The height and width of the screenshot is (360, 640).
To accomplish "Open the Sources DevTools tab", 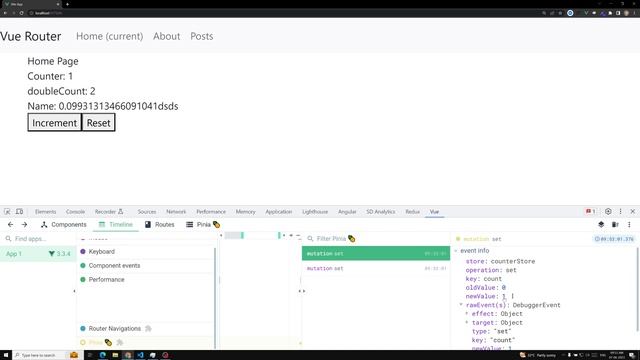I will [147, 211].
